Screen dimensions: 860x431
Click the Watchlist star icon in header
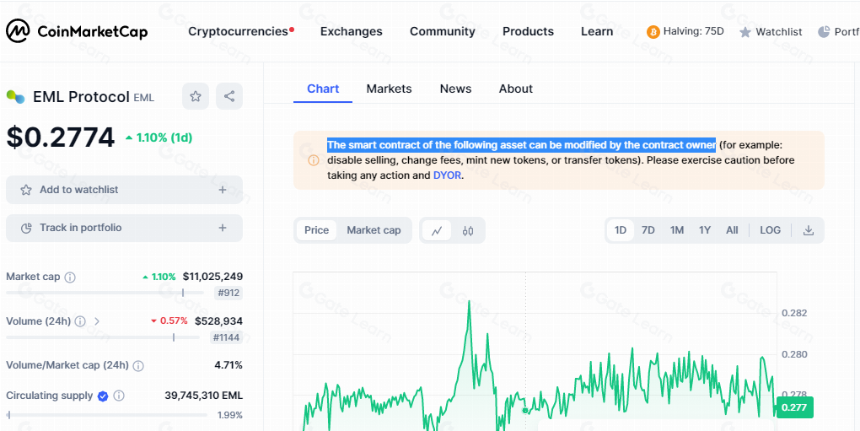tap(745, 32)
